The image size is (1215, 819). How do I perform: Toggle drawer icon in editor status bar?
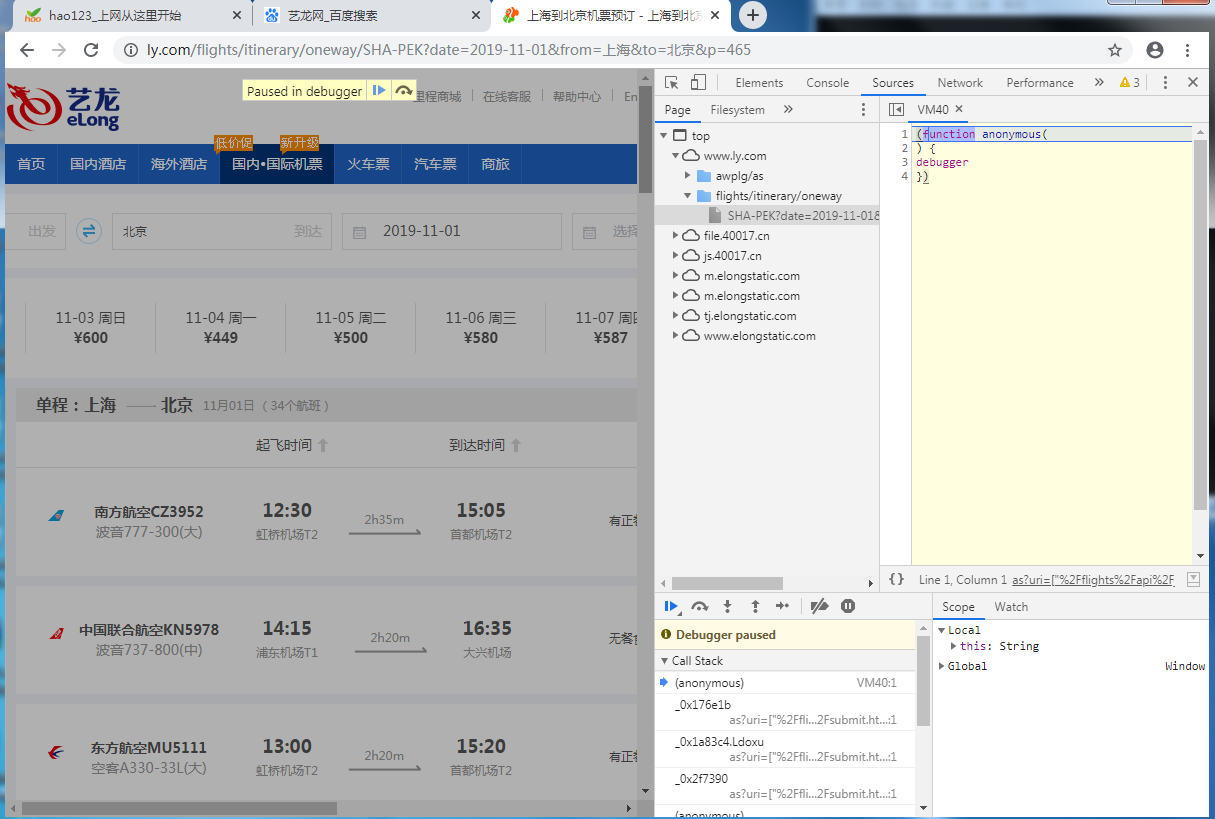[1193, 579]
